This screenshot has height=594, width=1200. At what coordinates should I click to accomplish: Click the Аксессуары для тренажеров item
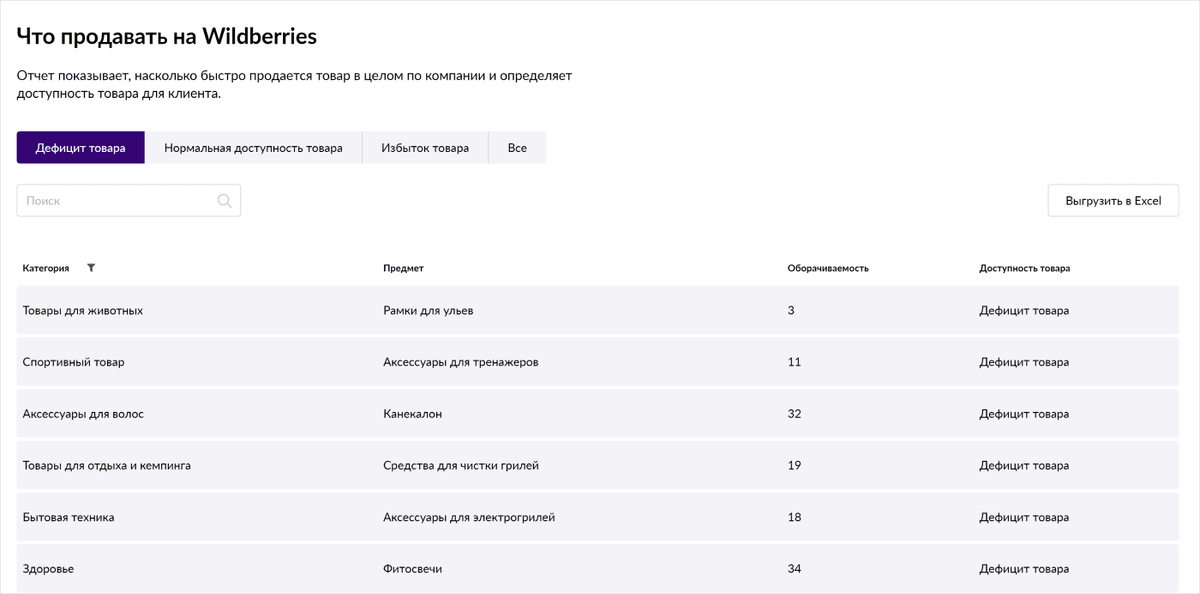click(x=461, y=362)
